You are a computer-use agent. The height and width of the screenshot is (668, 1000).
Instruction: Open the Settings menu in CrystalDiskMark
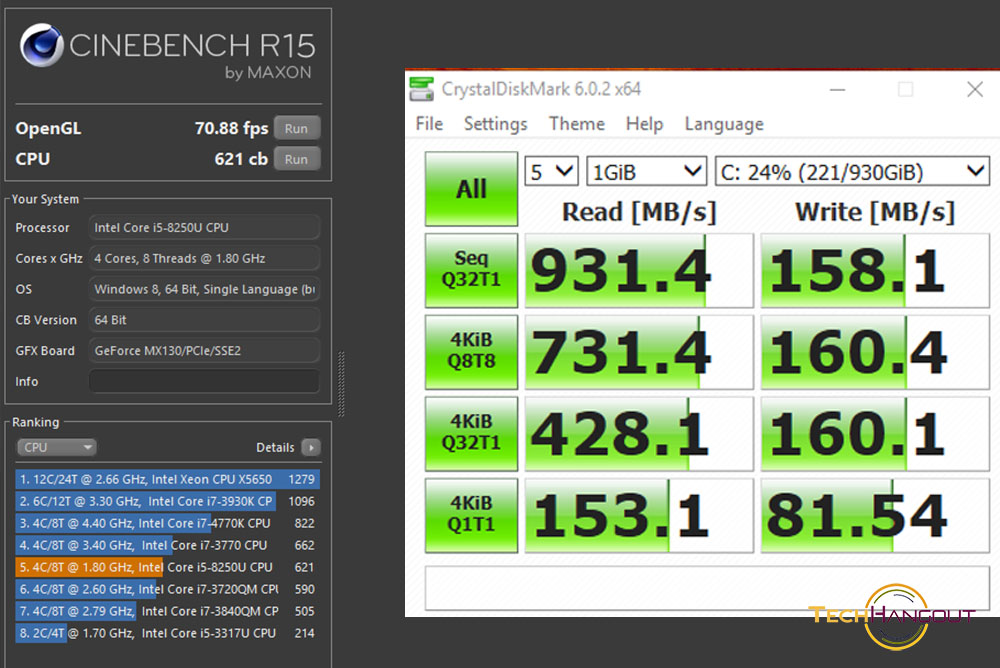[x=496, y=124]
